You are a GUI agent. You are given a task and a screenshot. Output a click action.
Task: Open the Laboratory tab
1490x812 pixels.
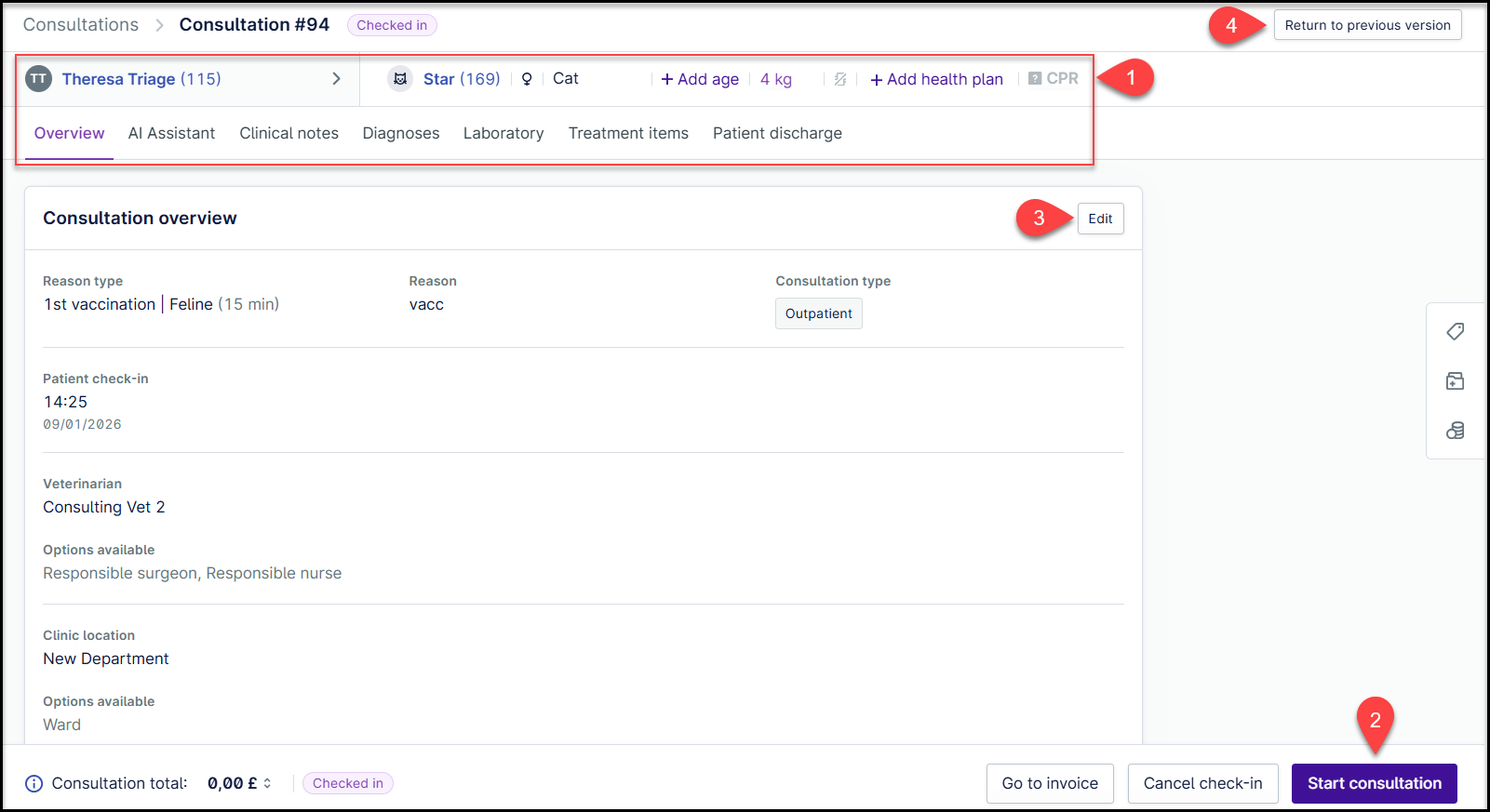pos(503,133)
